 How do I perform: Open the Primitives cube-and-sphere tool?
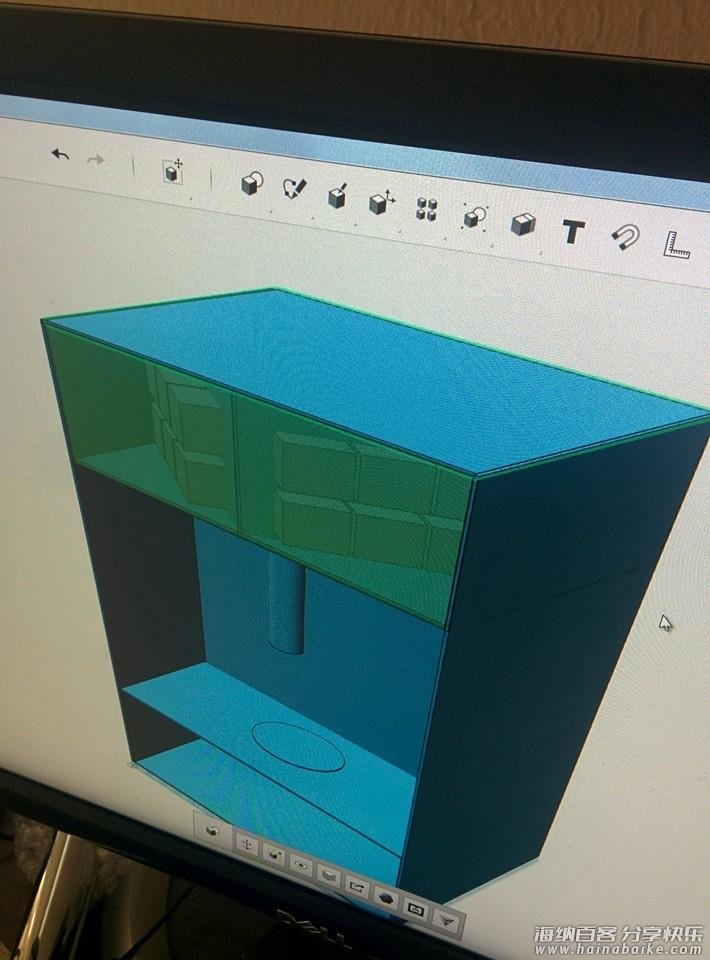point(252,183)
